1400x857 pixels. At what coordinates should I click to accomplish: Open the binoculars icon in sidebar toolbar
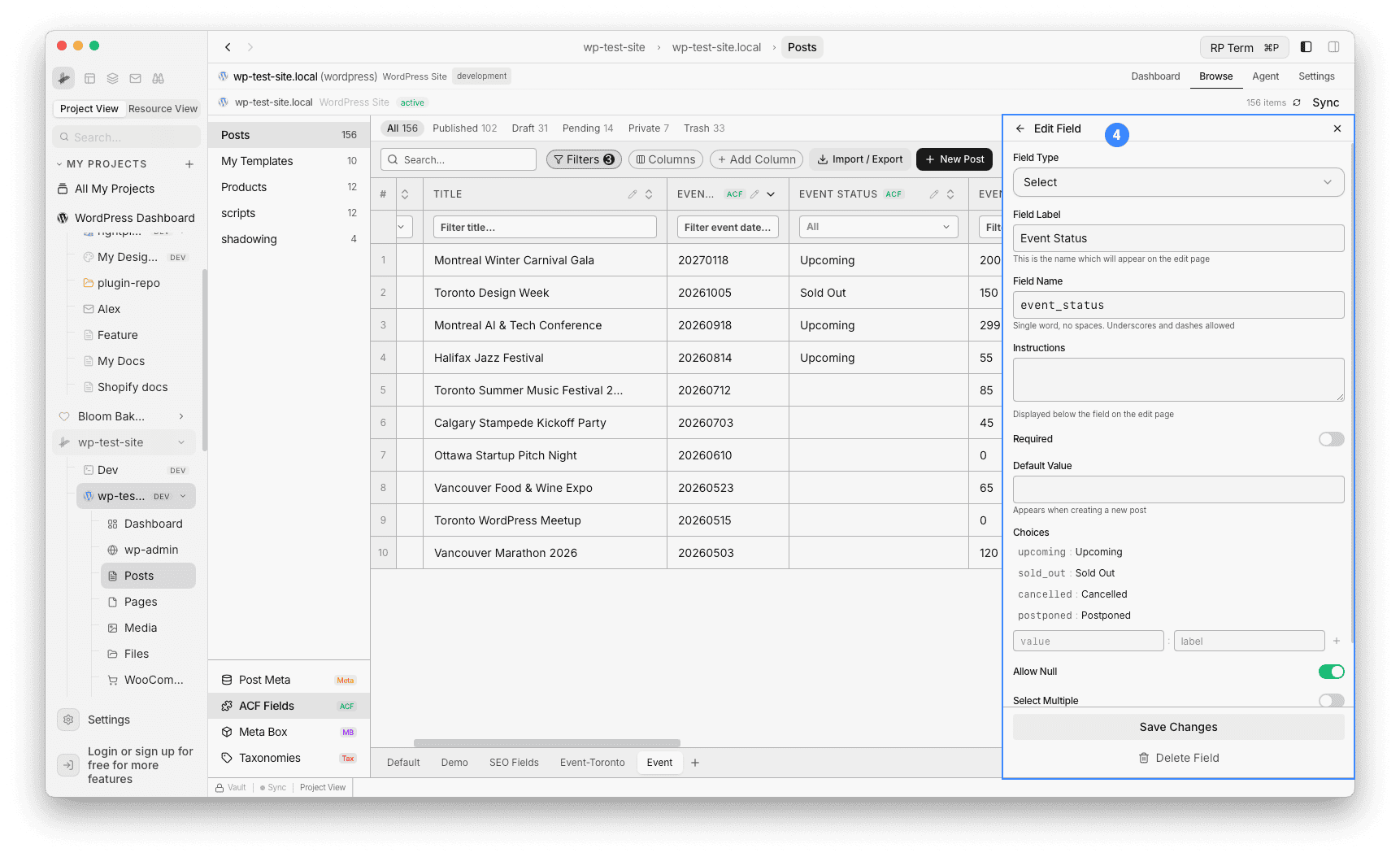coord(159,79)
